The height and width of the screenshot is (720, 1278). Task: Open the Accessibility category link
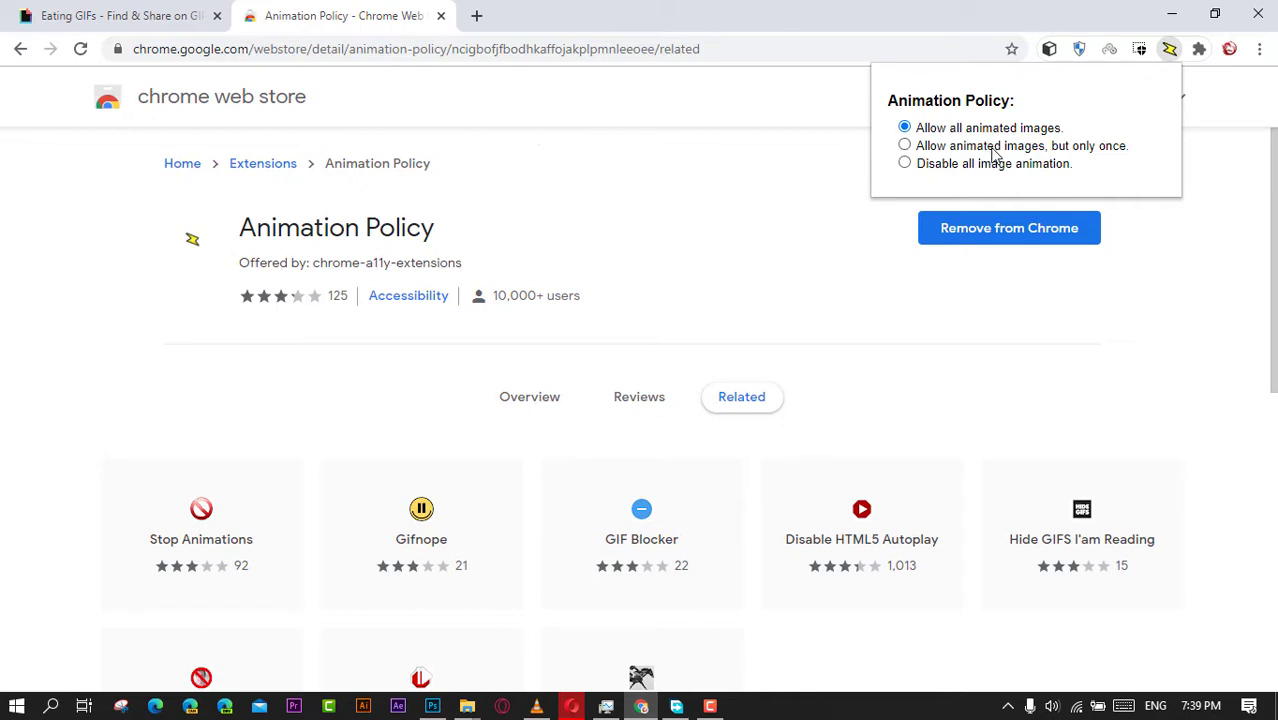point(408,296)
